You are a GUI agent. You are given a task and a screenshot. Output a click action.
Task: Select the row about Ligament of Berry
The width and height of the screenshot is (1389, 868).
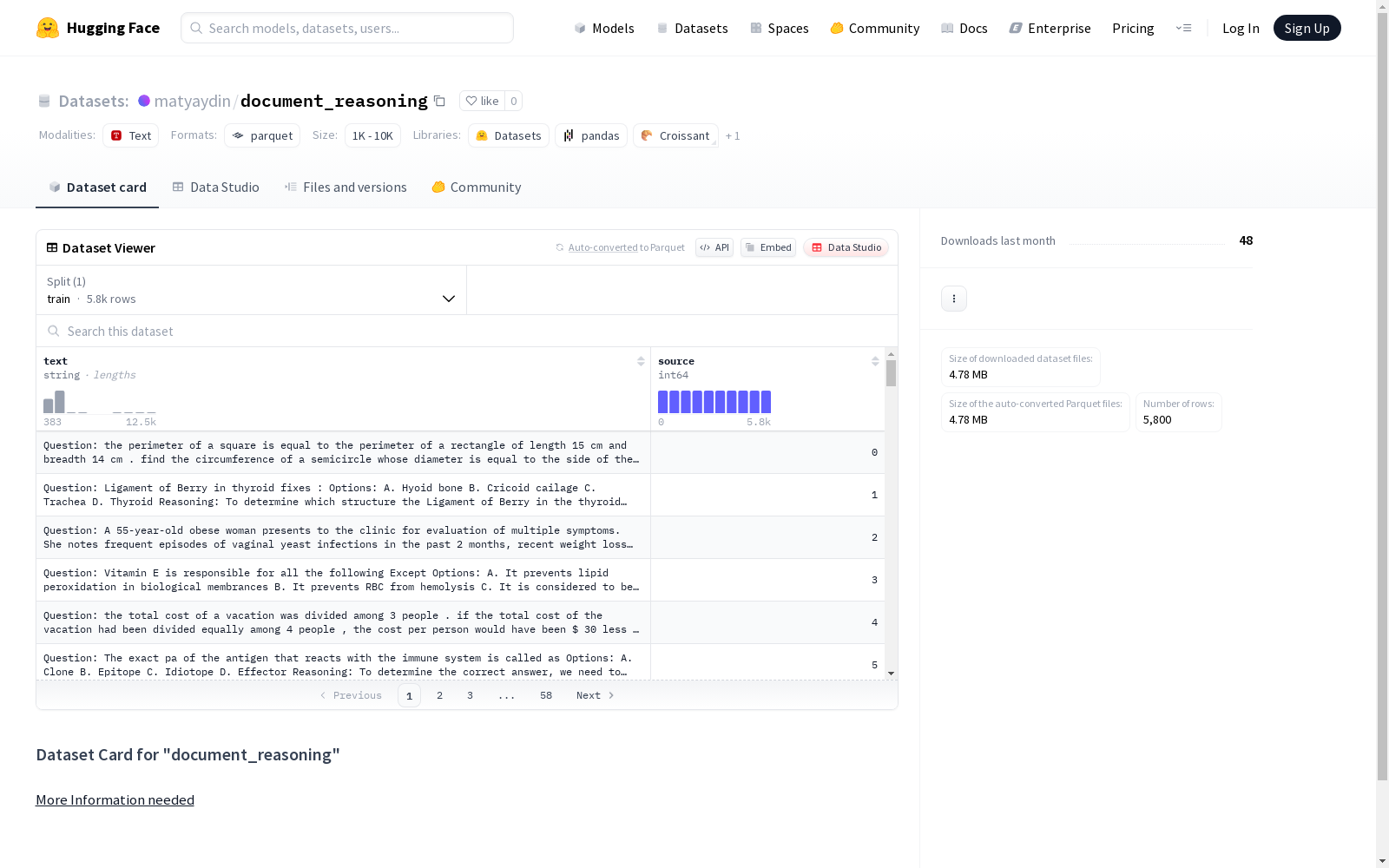(460, 495)
